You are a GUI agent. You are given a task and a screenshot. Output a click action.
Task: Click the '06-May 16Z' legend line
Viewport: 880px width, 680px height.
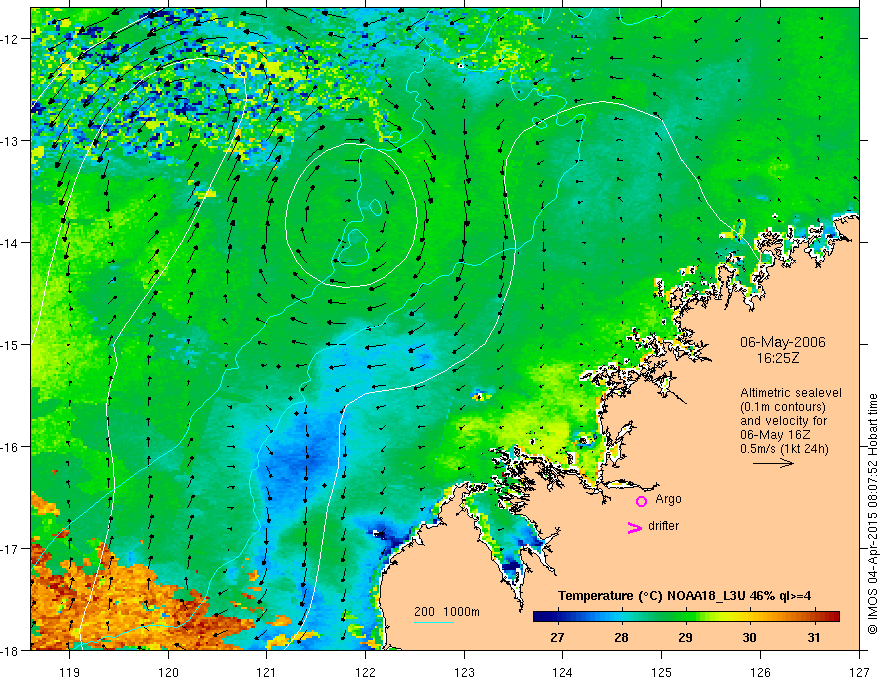[x=775, y=435]
